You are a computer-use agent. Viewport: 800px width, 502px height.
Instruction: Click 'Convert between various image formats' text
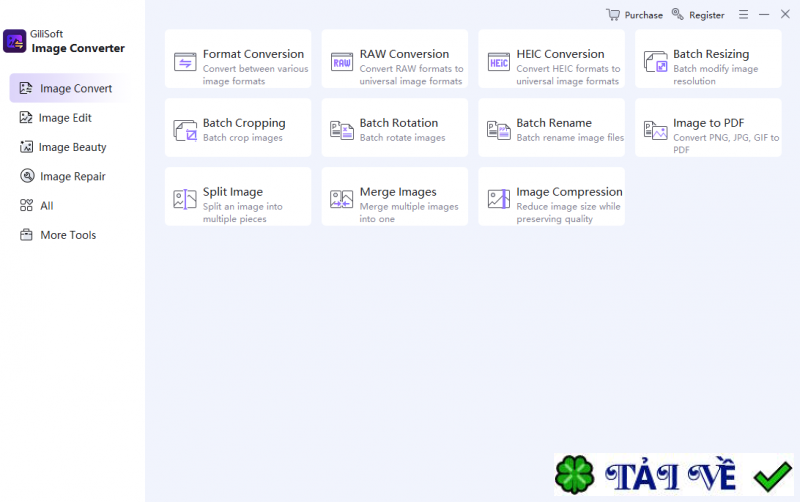pyautogui.click(x=255, y=74)
